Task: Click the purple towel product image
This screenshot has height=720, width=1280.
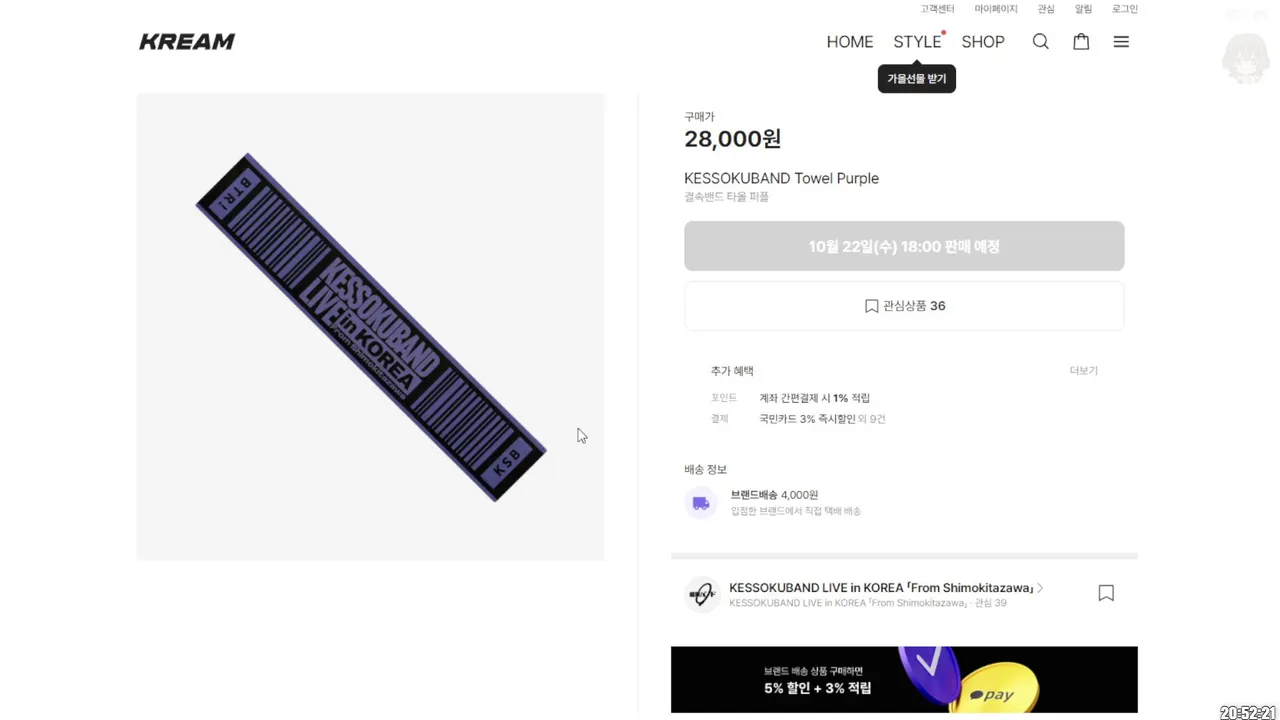Action: tap(371, 327)
